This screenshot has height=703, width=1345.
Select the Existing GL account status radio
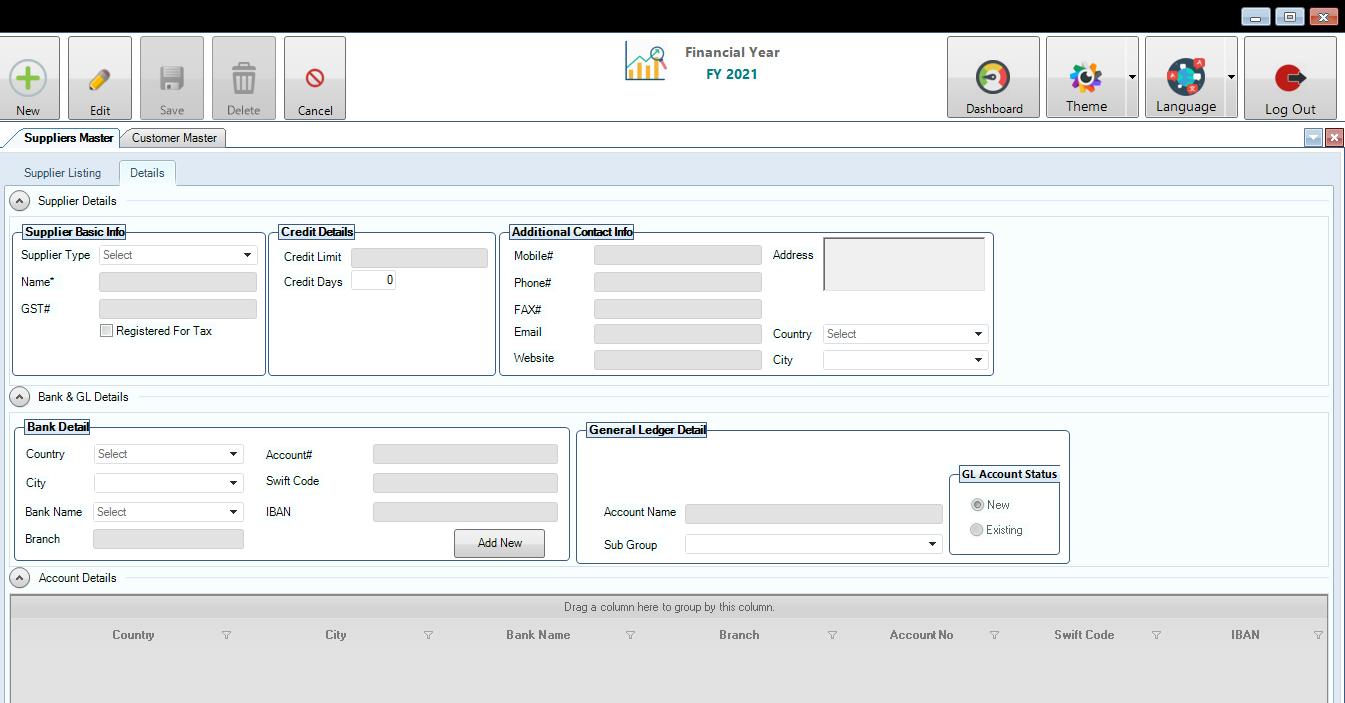pyautogui.click(x=977, y=530)
